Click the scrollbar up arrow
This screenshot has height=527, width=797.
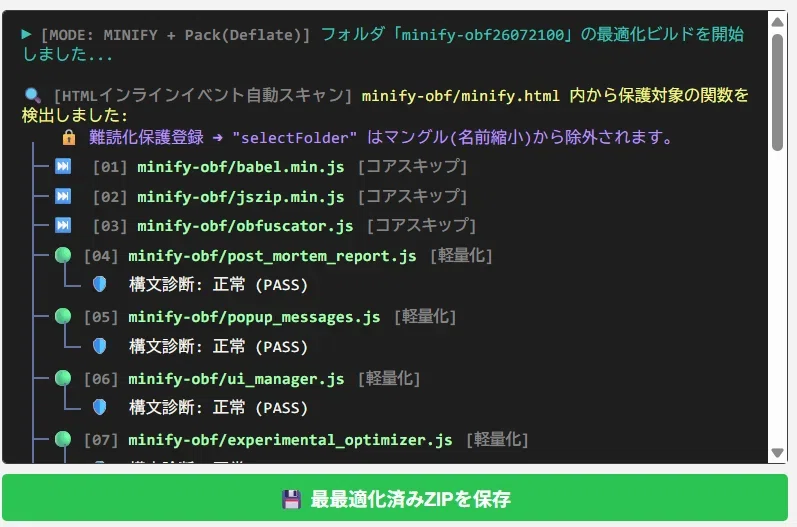(777, 22)
